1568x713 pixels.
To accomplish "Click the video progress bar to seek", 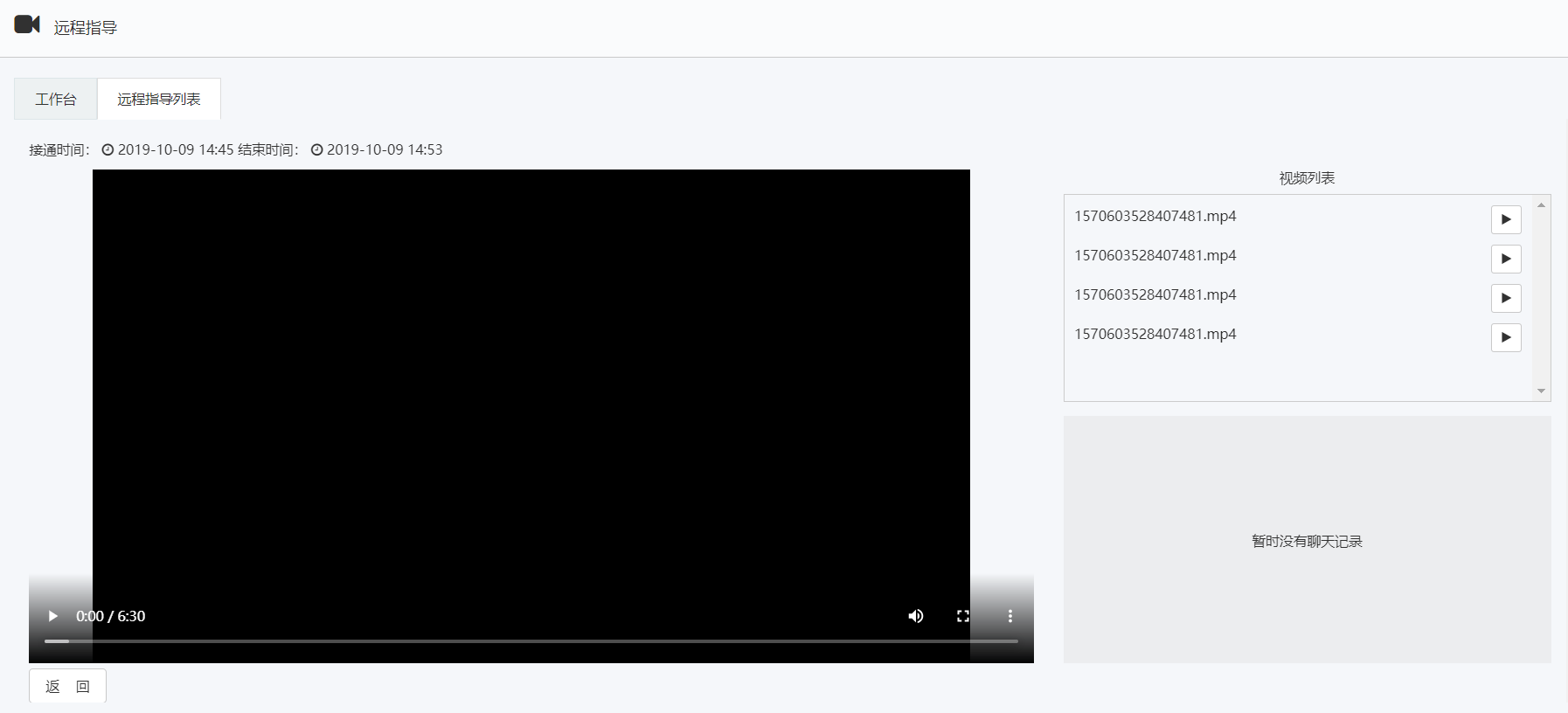I will coord(531,641).
